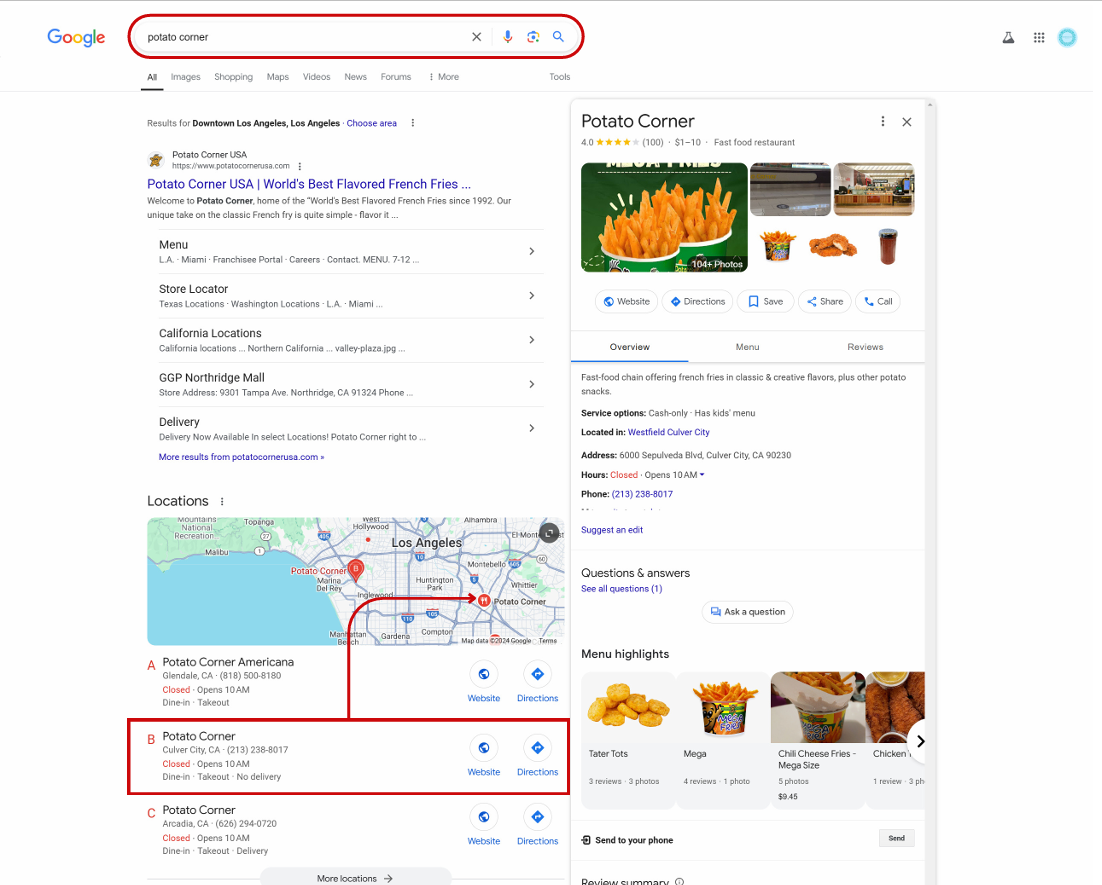Screen dimensions: 1102x885
Task: Open the Reviews tab in panel
Action: tap(865, 347)
